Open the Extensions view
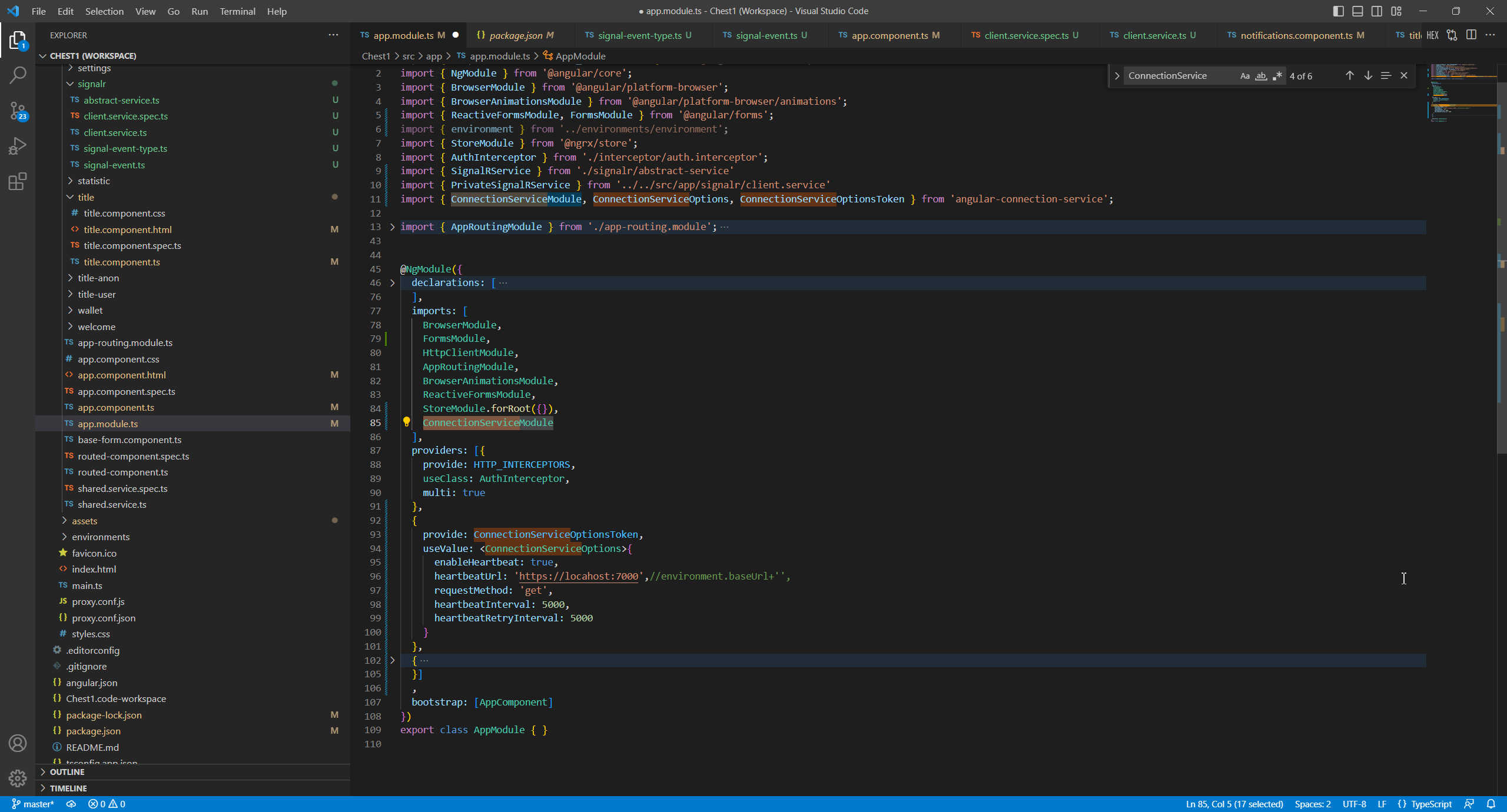The image size is (1507, 812). click(x=18, y=181)
